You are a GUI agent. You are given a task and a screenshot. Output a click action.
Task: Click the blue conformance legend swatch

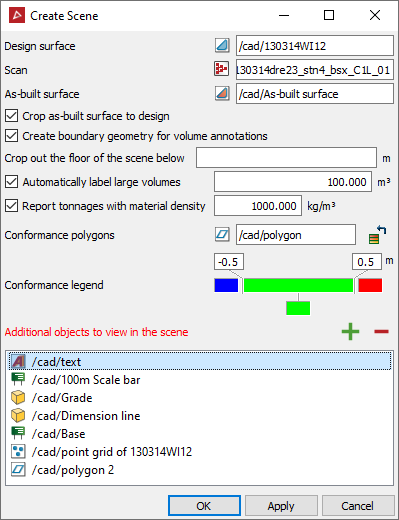[x=226, y=285]
